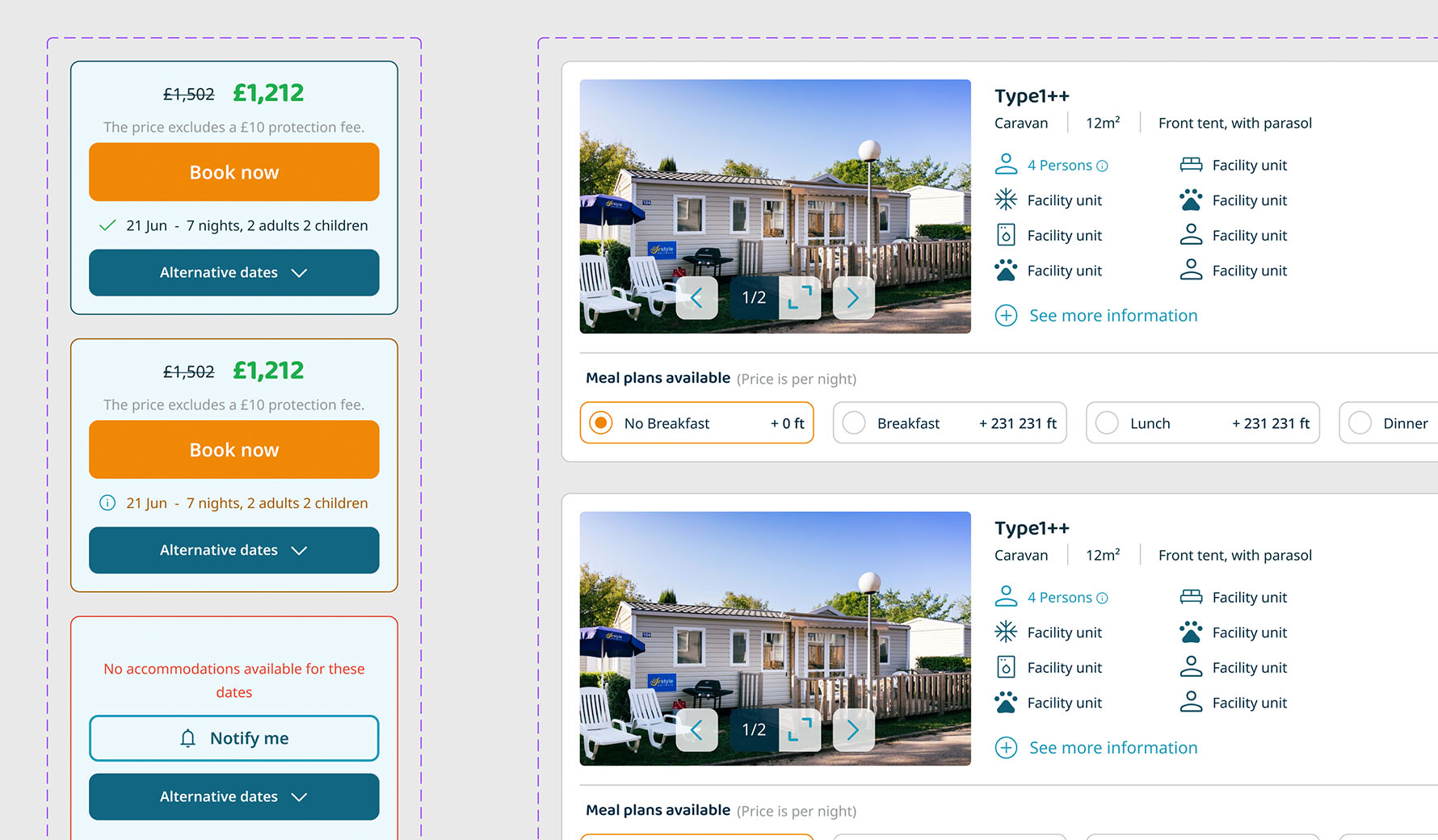
Task: Select the Breakfast meal plan option
Action: point(854,423)
